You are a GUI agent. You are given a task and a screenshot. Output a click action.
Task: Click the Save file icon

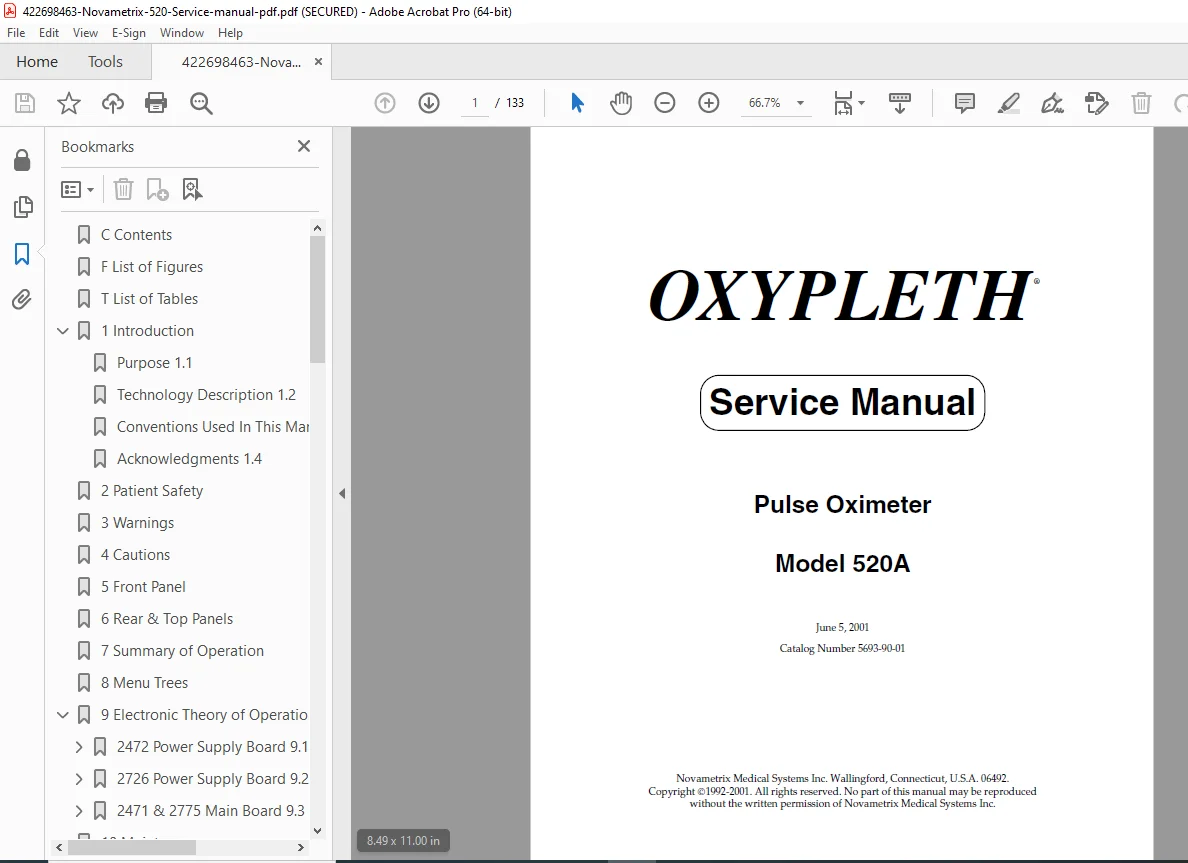click(25, 103)
